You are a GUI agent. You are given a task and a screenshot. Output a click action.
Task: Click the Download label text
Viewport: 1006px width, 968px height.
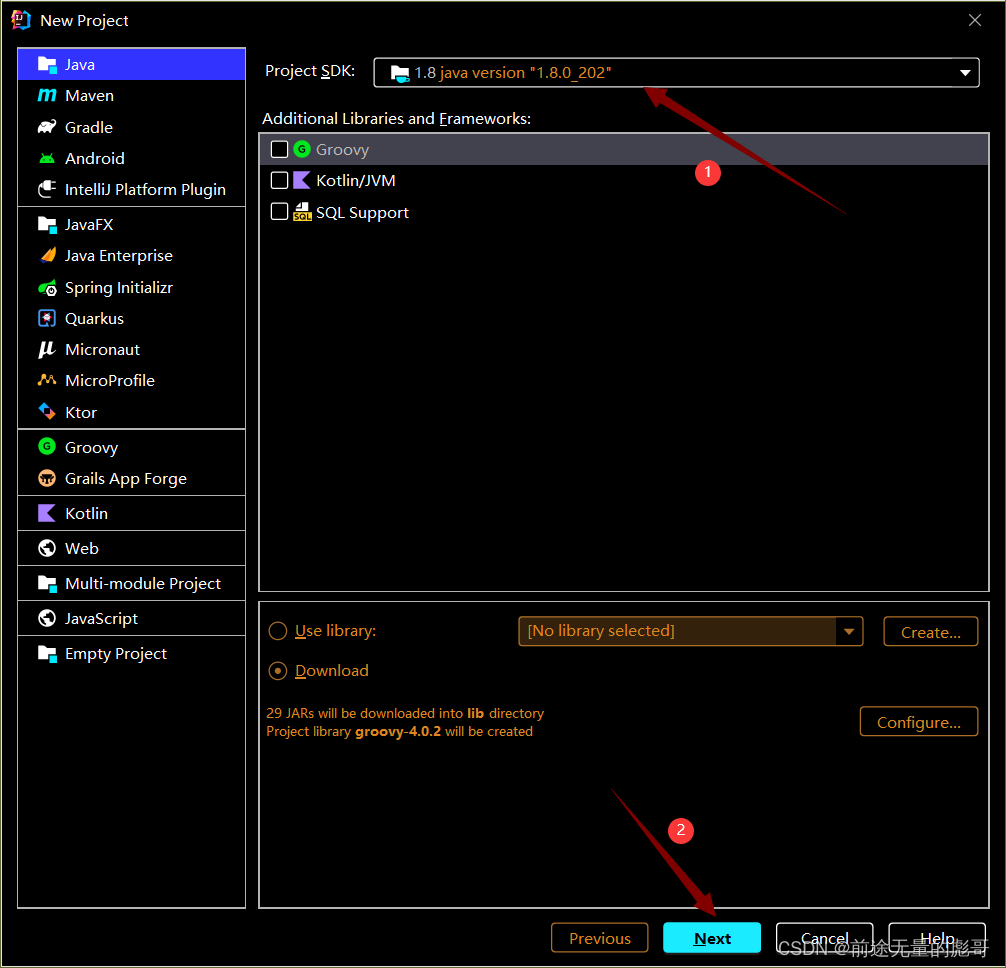click(332, 670)
